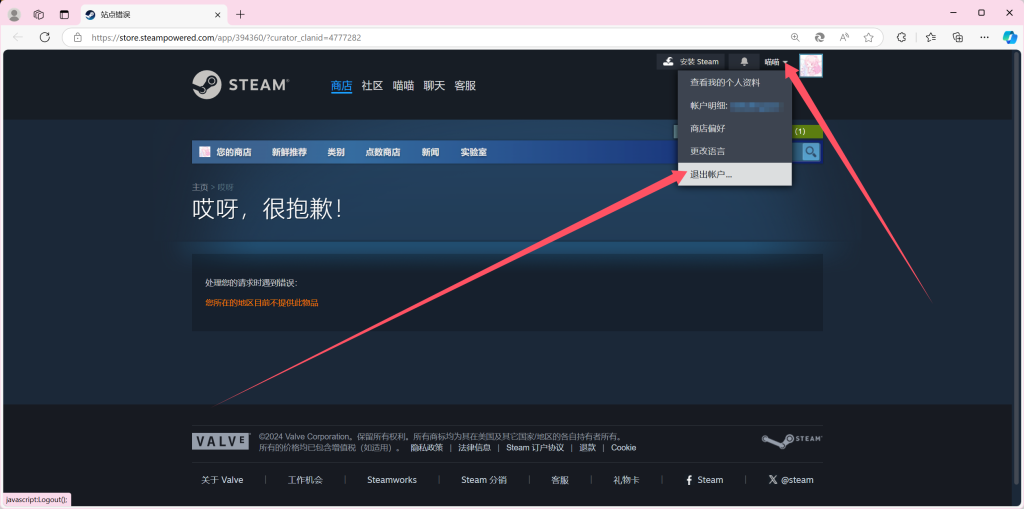1024x509 pixels.
Task: Click the 主页 breadcrumb link
Action: point(200,187)
